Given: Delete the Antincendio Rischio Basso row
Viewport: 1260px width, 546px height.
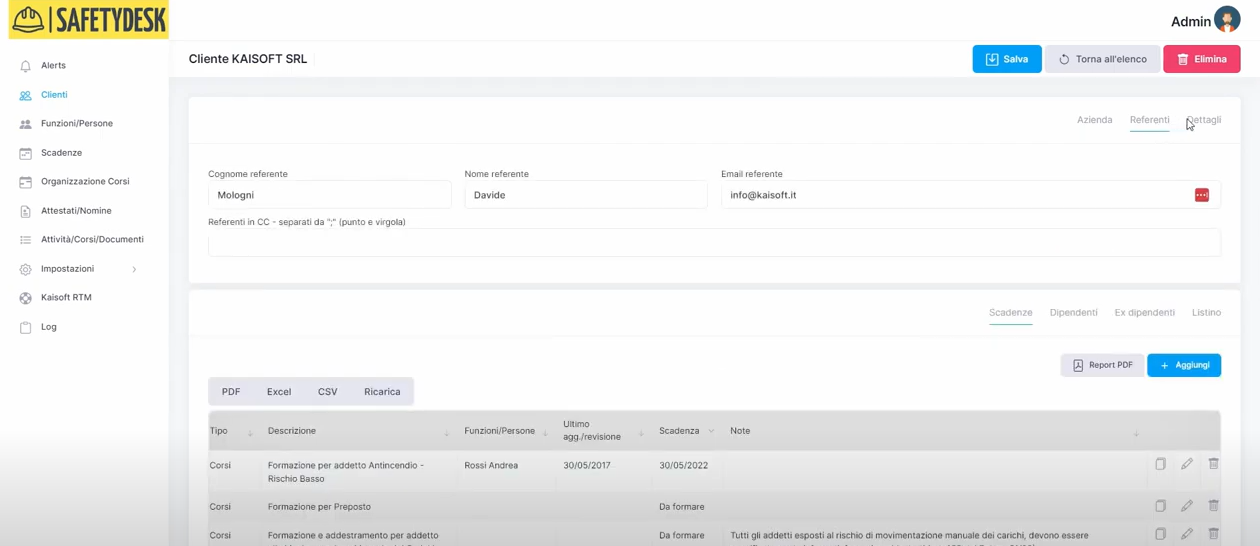Looking at the screenshot, I should pyautogui.click(x=1213, y=464).
